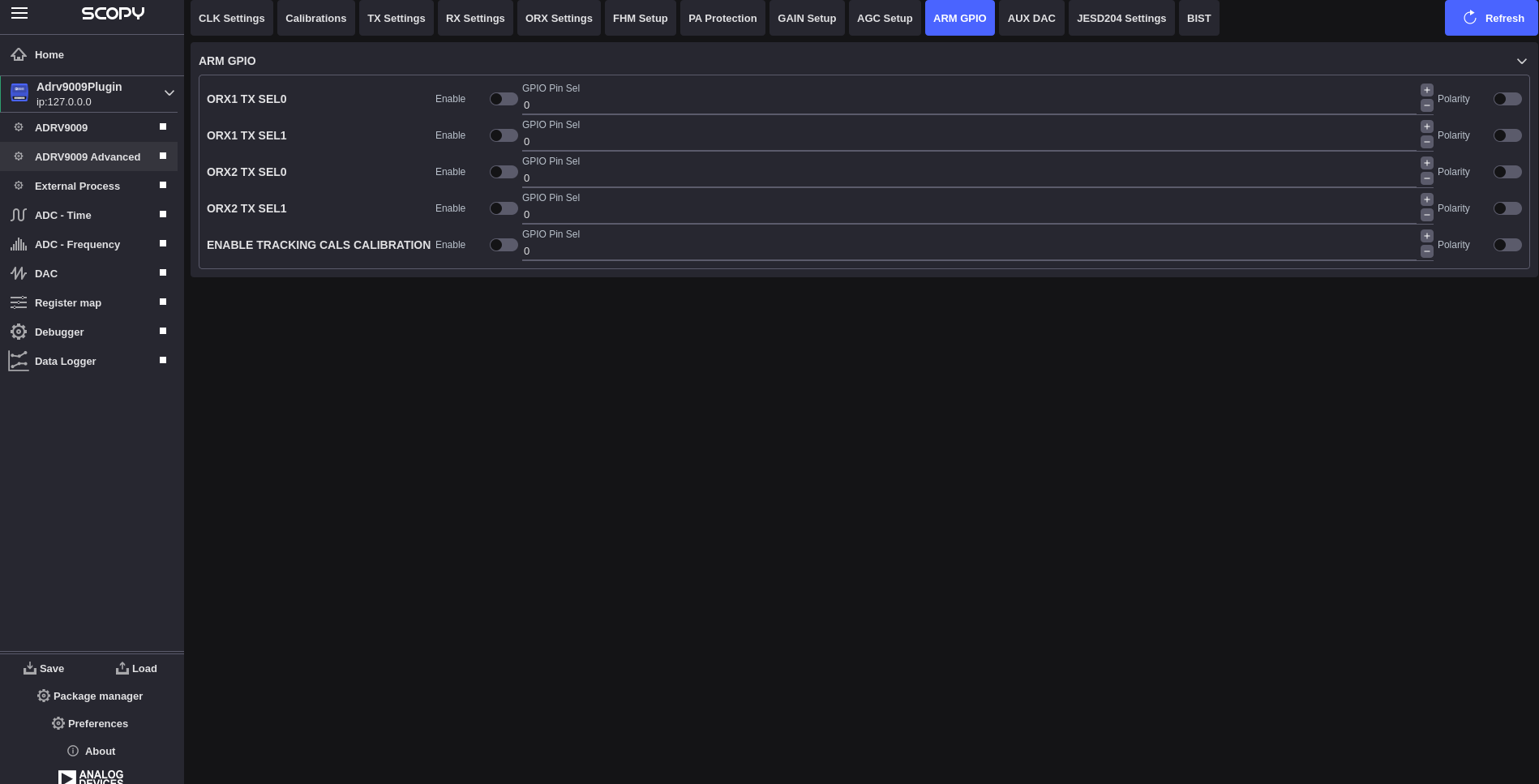The image size is (1539, 784).
Task: Click the Refresh button
Action: [x=1491, y=18]
